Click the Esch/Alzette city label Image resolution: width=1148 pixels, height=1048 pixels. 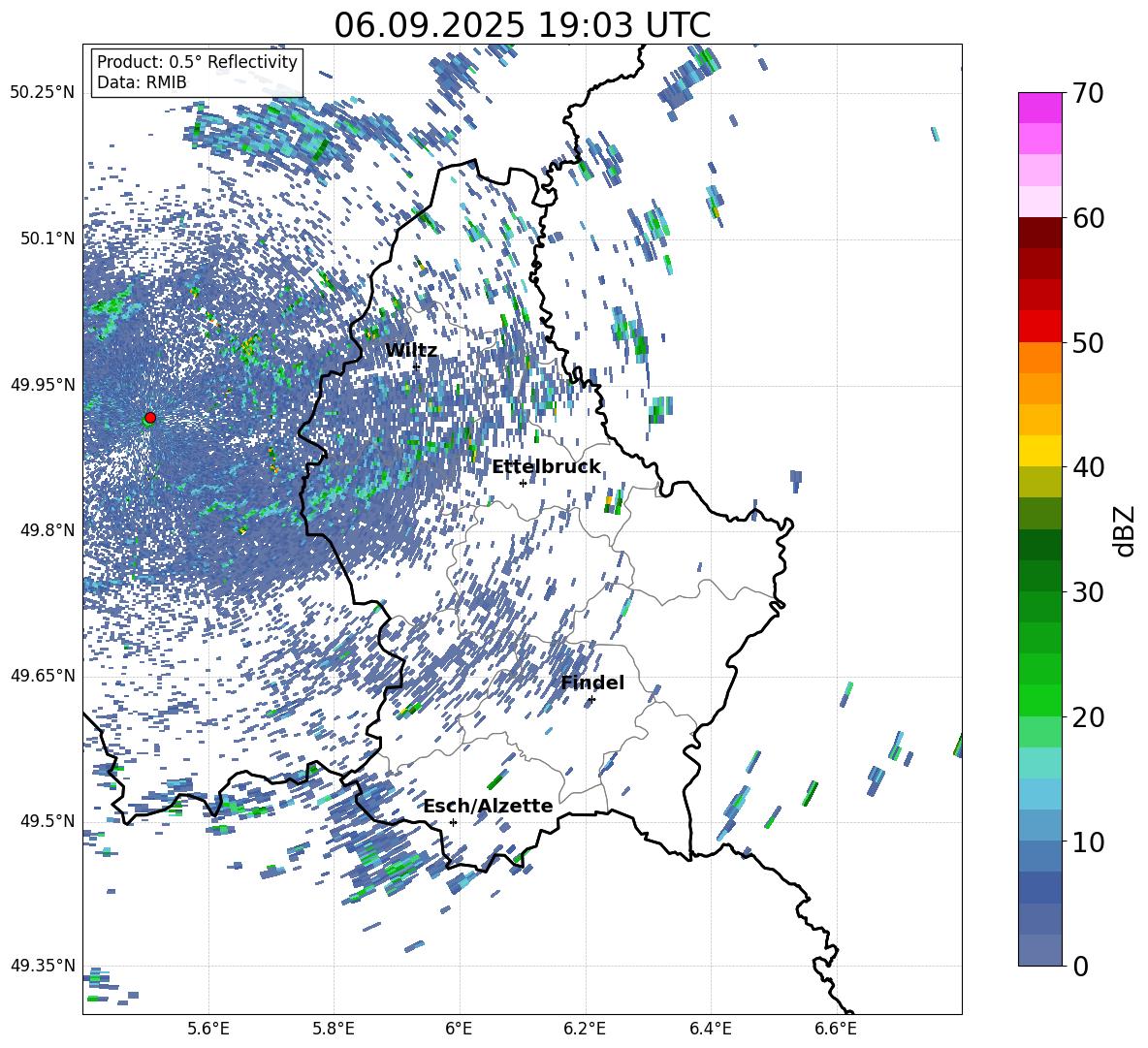point(489,806)
